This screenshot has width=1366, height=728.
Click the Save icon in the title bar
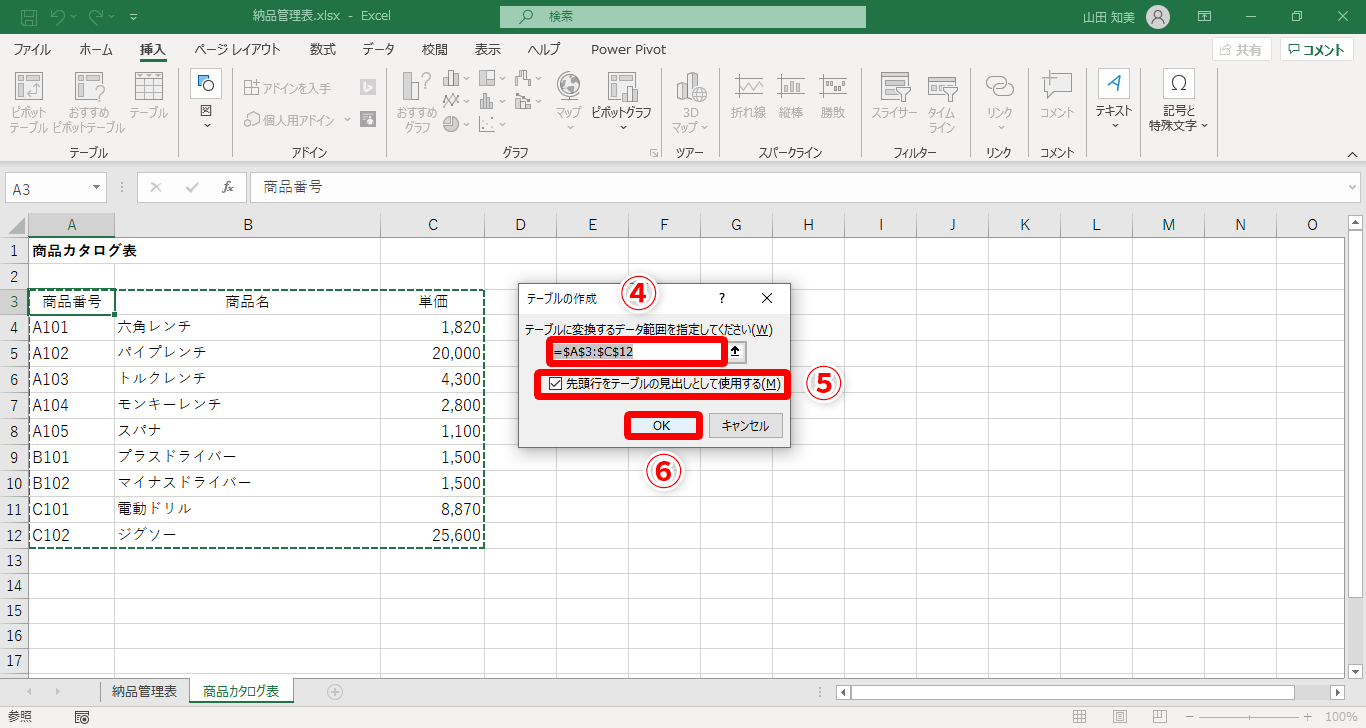click(29, 17)
